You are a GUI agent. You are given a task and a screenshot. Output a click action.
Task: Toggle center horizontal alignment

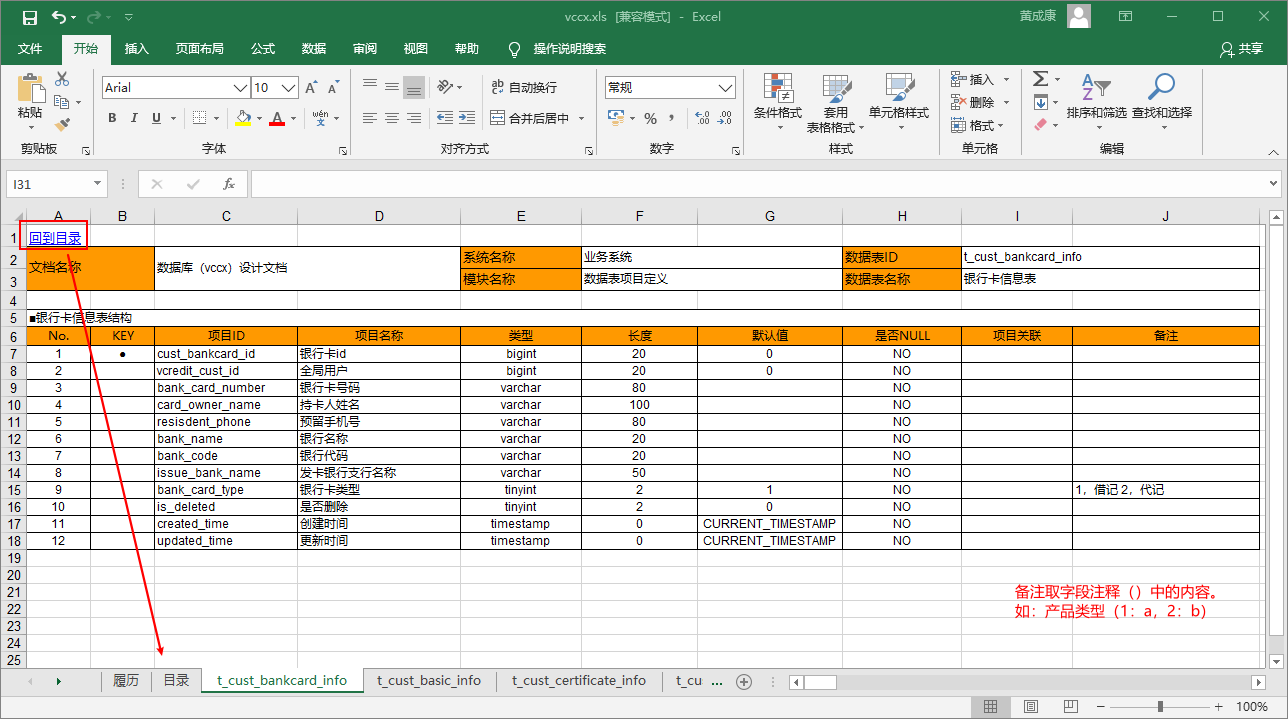391,118
